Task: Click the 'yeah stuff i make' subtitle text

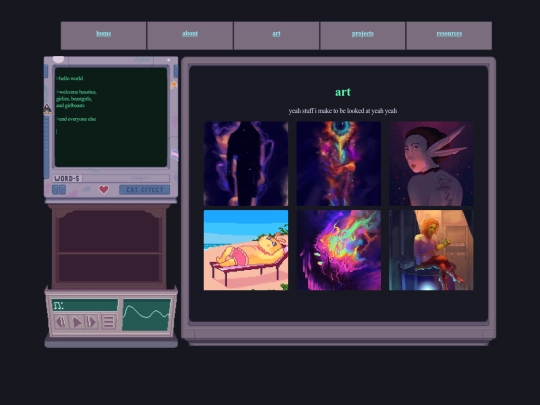Action: coord(343,111)
